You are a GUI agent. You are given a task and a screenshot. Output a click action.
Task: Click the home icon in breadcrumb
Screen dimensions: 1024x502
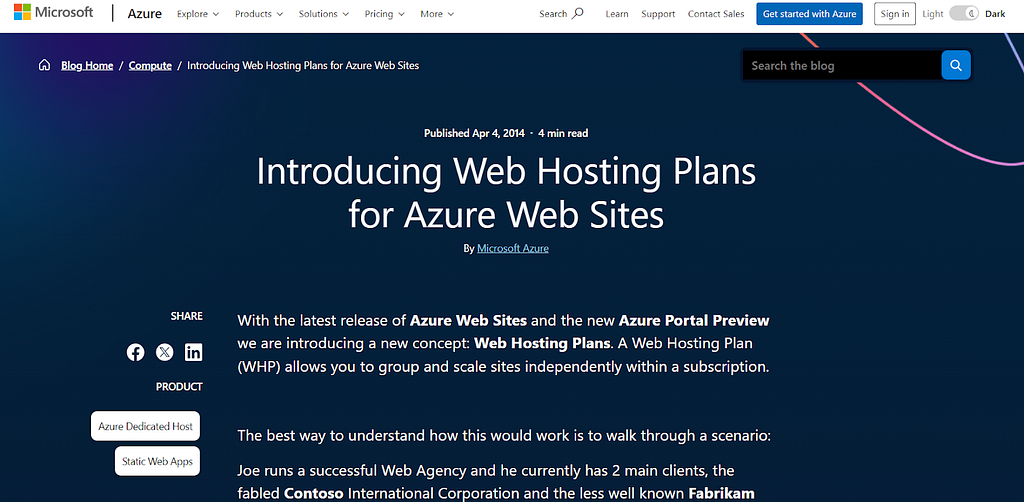tap(44, 65)
